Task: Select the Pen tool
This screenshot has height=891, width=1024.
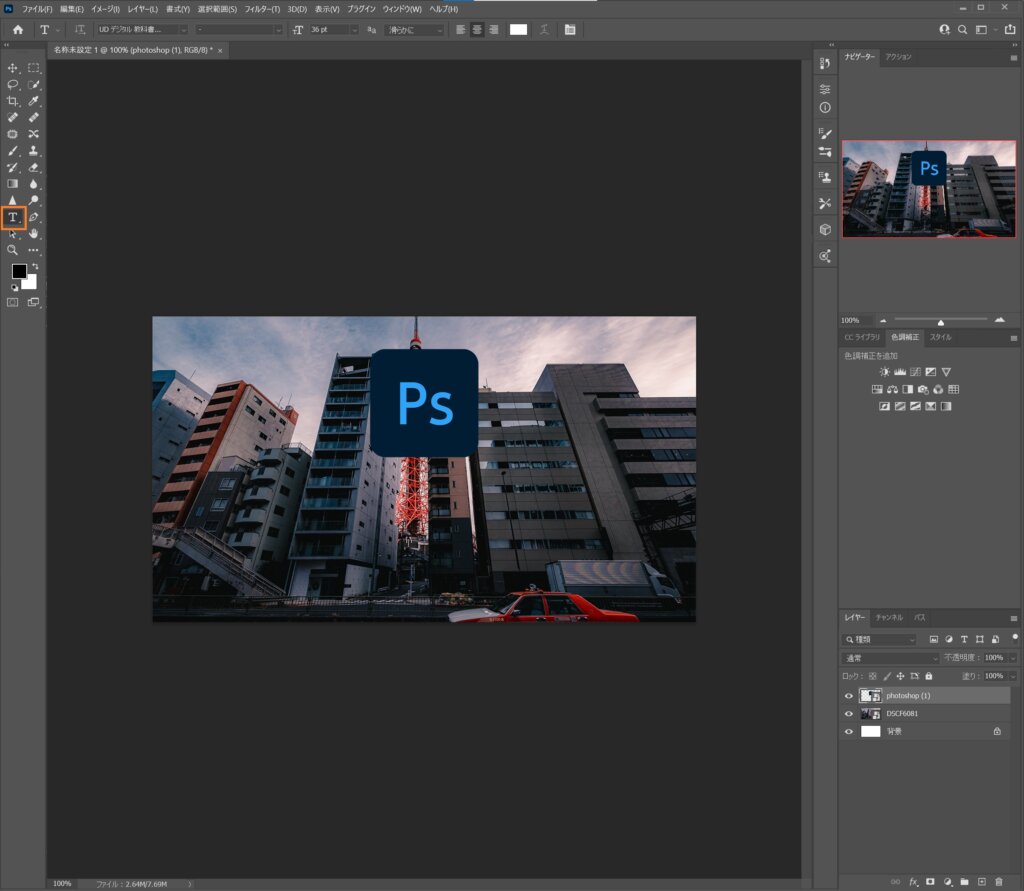Action: pos(33,218)
